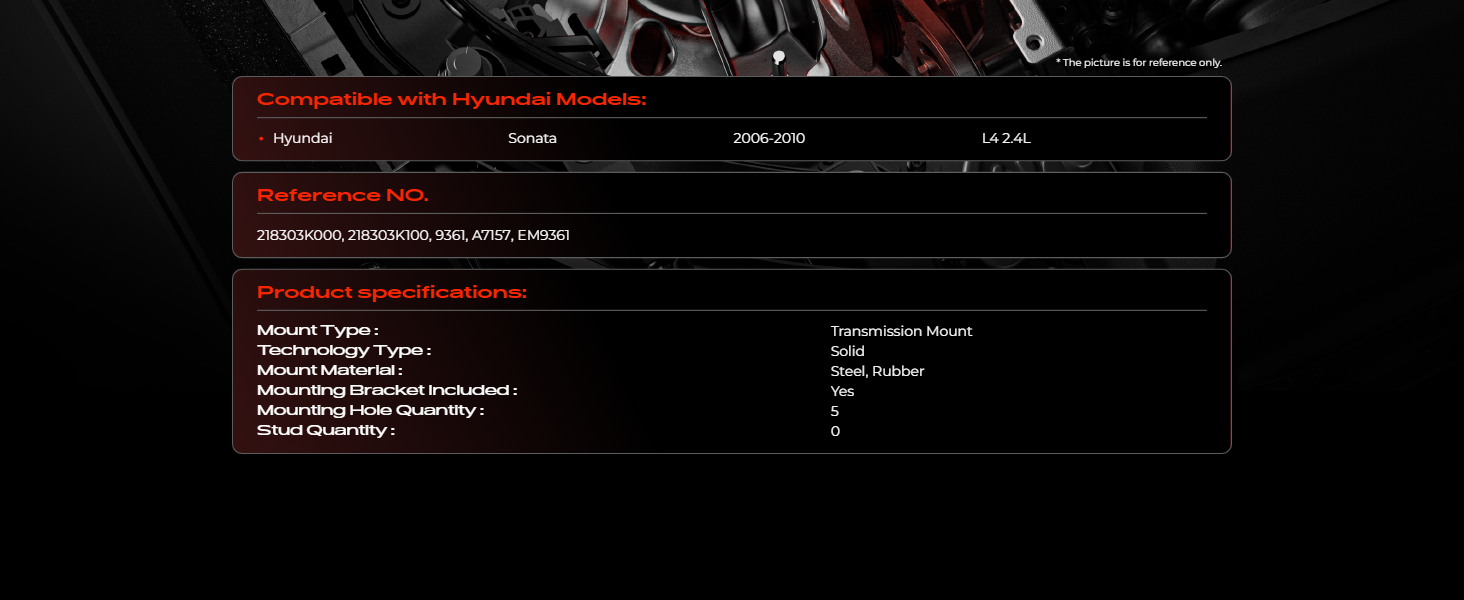The width and height of the screenshot is (1464, 600).
Task: Select the '2006-2010' year range
Action: coord(769,138)
